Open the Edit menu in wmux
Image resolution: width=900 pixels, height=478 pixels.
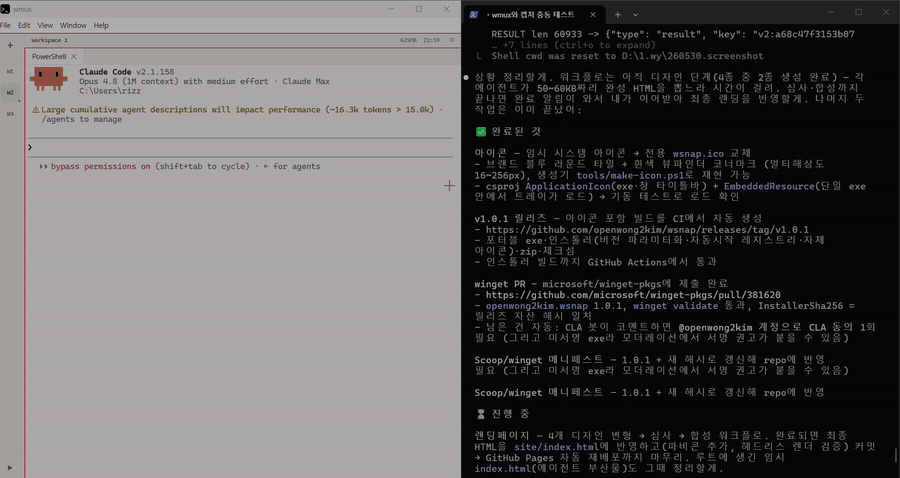24,25
